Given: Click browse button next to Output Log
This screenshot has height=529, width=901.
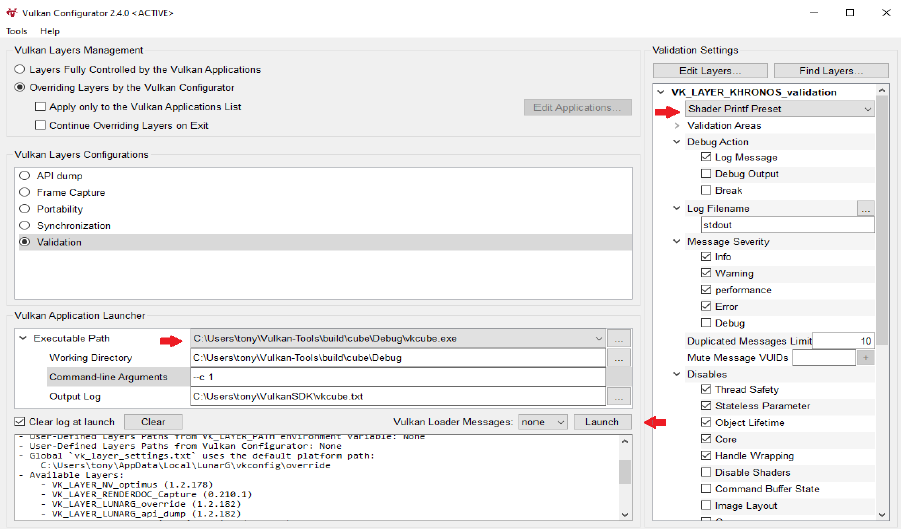Looking at the screenshot, I should tap(621, 396).
